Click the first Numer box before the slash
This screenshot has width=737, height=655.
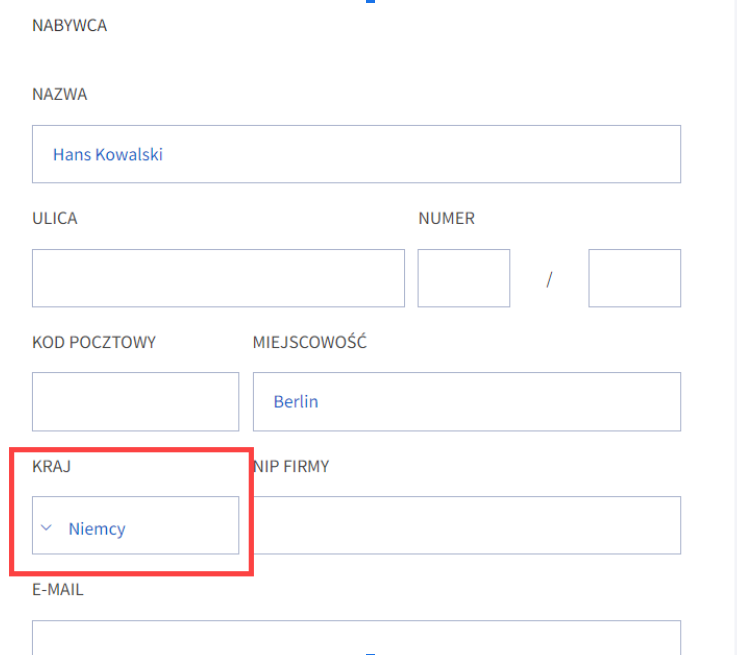[x=463, y=278]
